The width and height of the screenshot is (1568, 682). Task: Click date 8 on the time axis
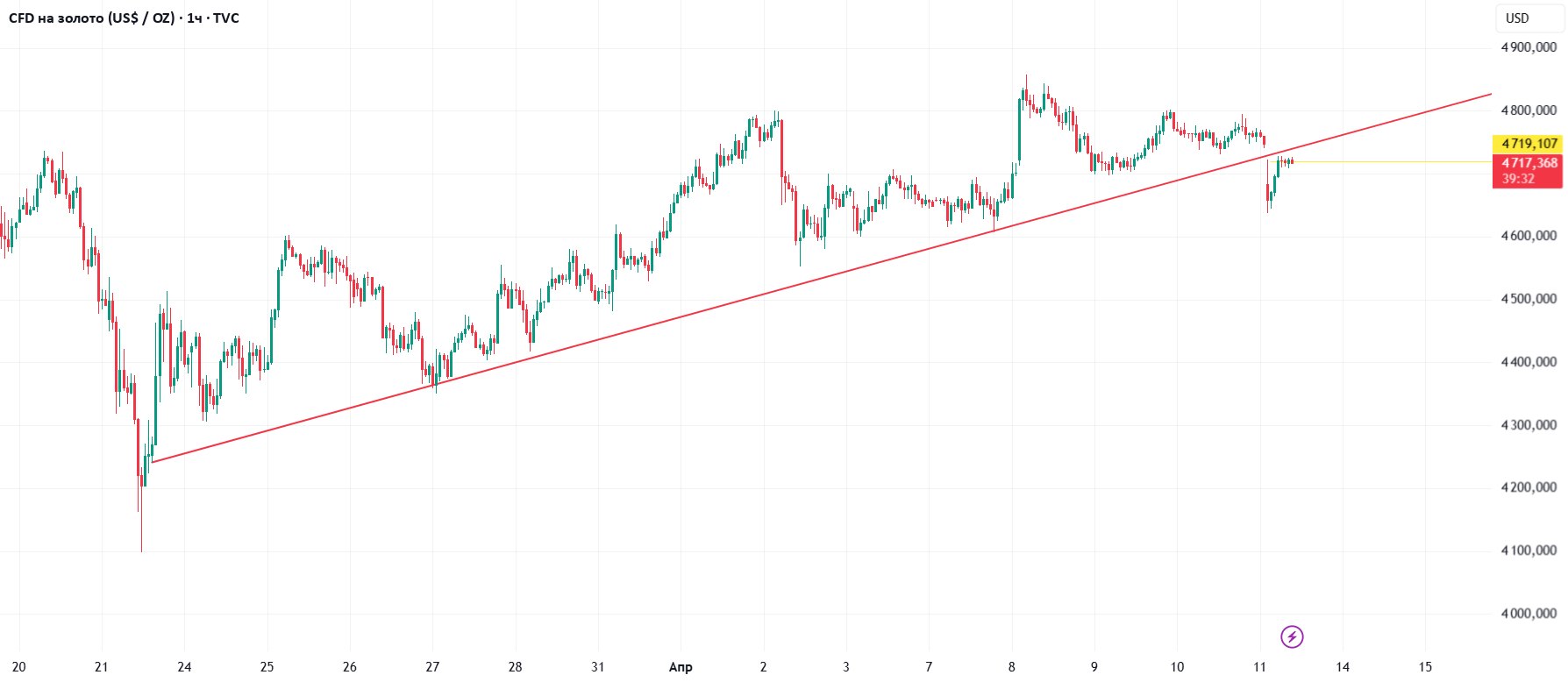tap(1011, 667)
